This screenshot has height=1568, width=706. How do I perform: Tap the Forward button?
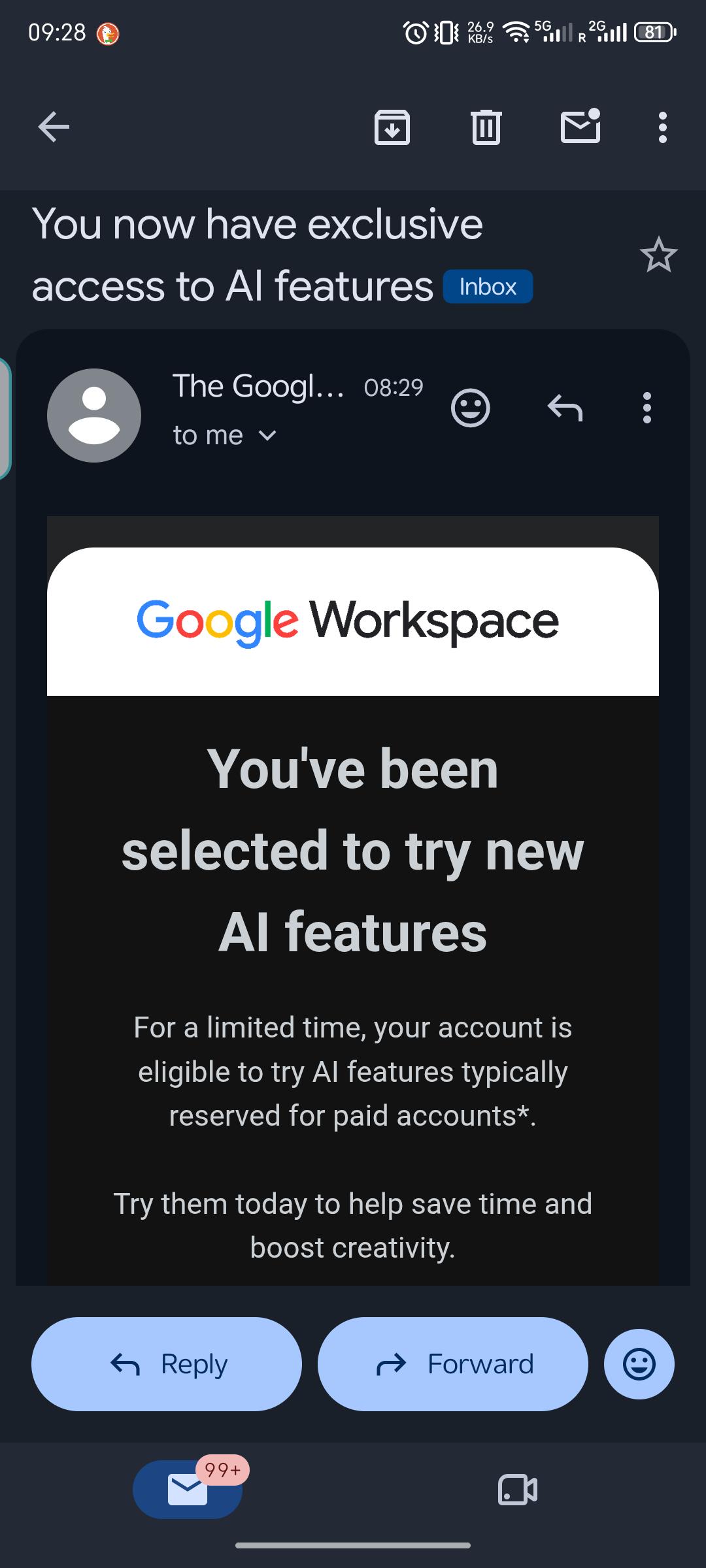pyautogui.click(x=453, y=1364)
